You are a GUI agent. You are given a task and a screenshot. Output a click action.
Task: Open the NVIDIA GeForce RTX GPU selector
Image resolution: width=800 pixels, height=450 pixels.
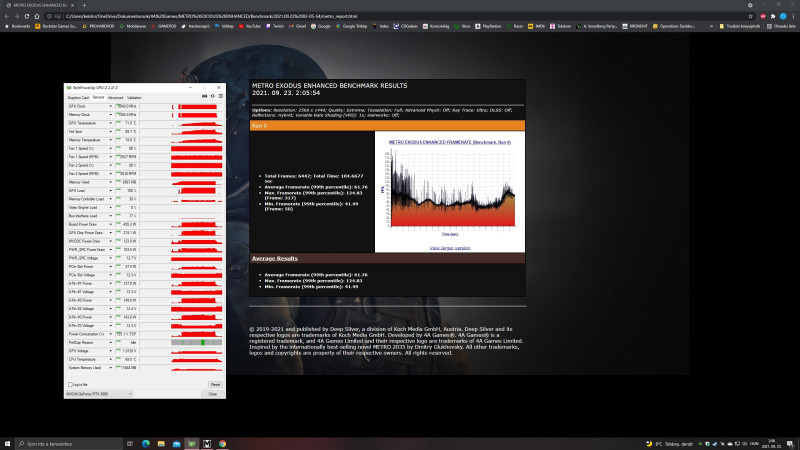(99, 394)
